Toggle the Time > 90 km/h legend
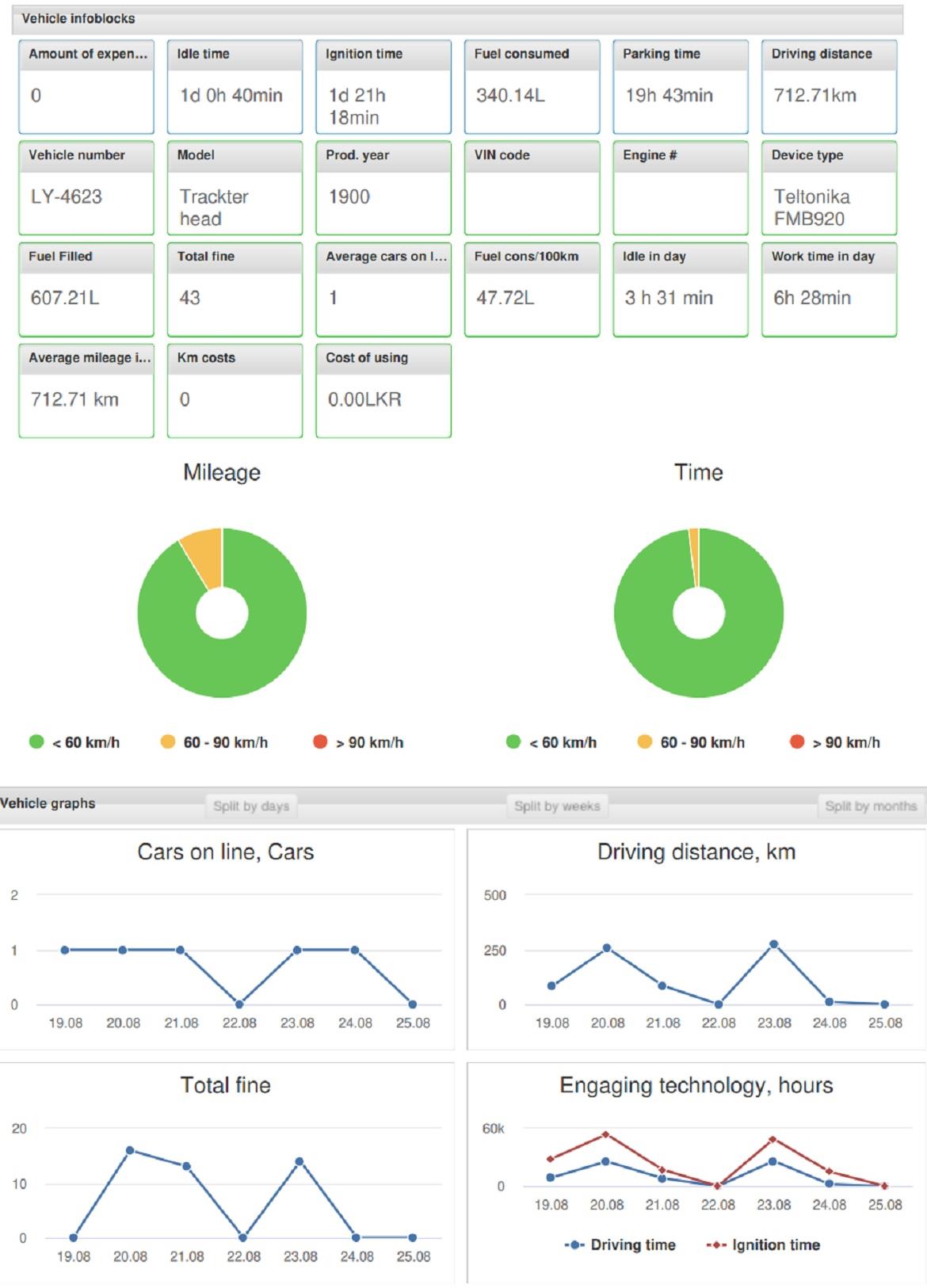927x1288 pixels. click(835, 742)
